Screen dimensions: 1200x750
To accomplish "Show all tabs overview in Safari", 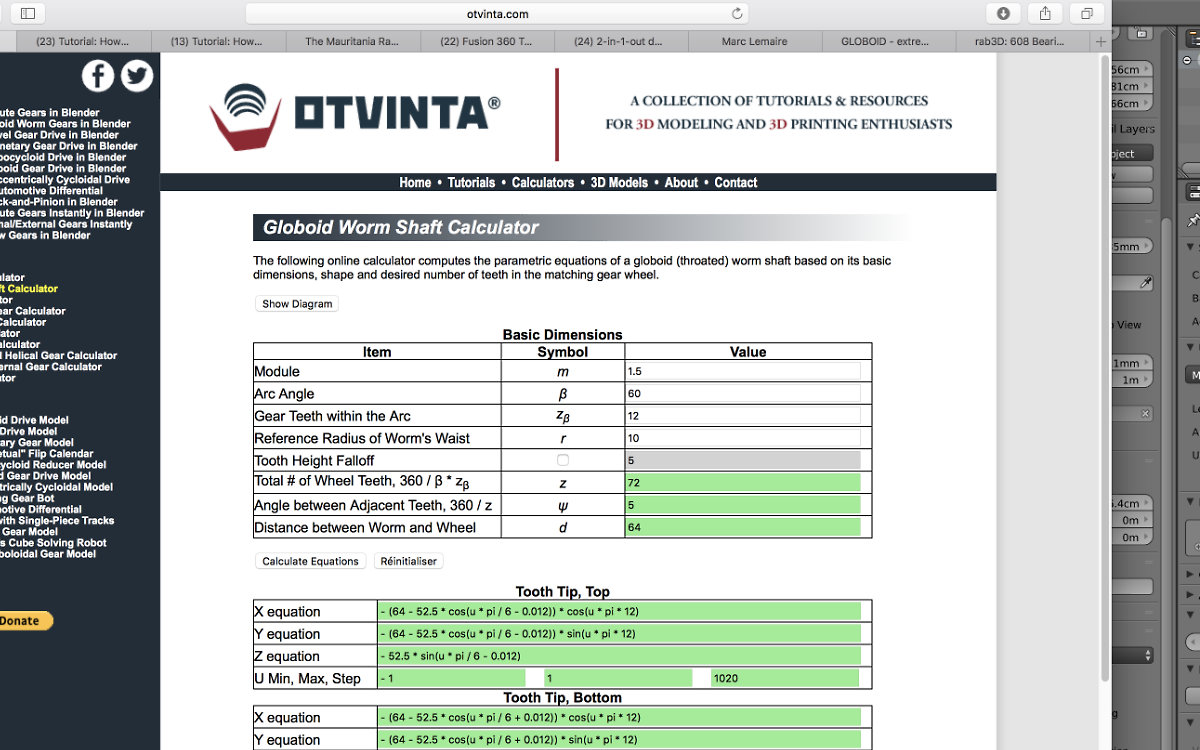I will pos(1085,14).
